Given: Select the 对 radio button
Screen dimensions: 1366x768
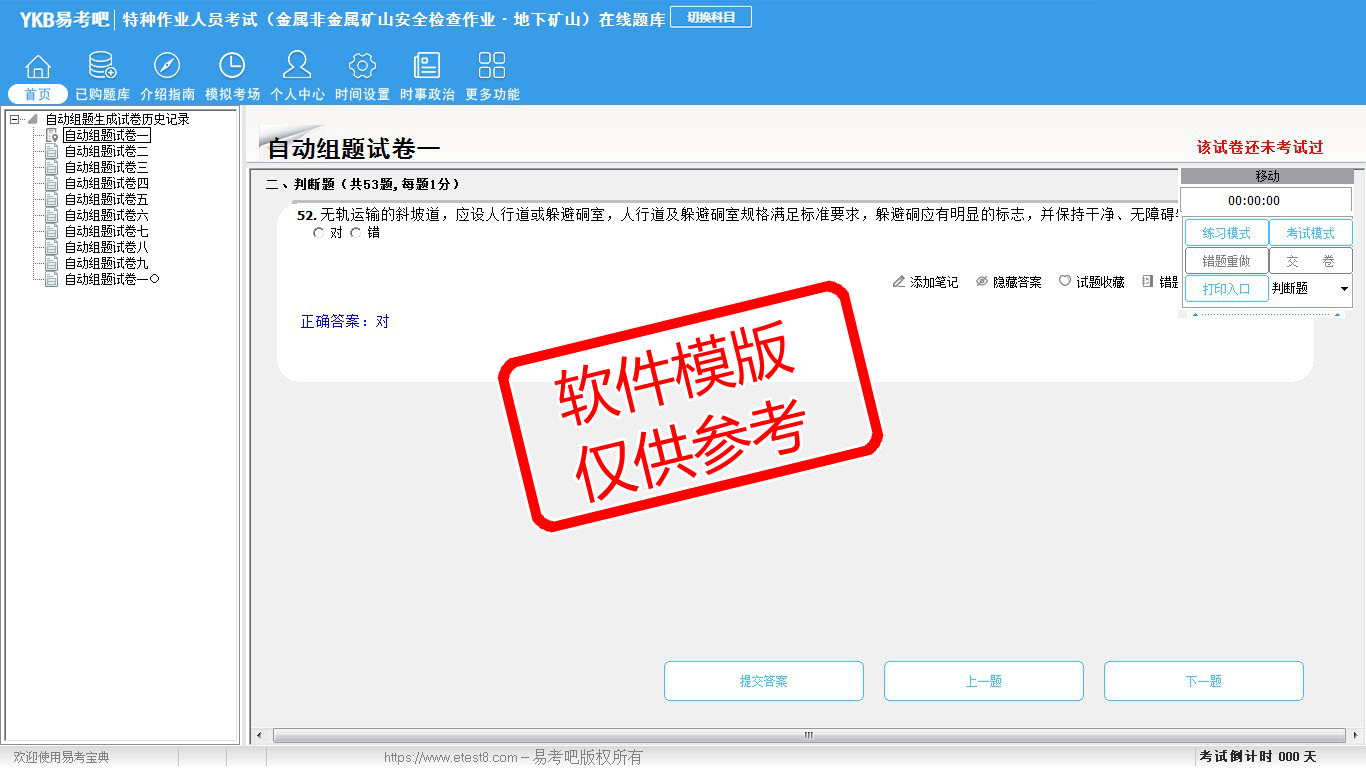Looking at the screenshot, I should [319, 233].
